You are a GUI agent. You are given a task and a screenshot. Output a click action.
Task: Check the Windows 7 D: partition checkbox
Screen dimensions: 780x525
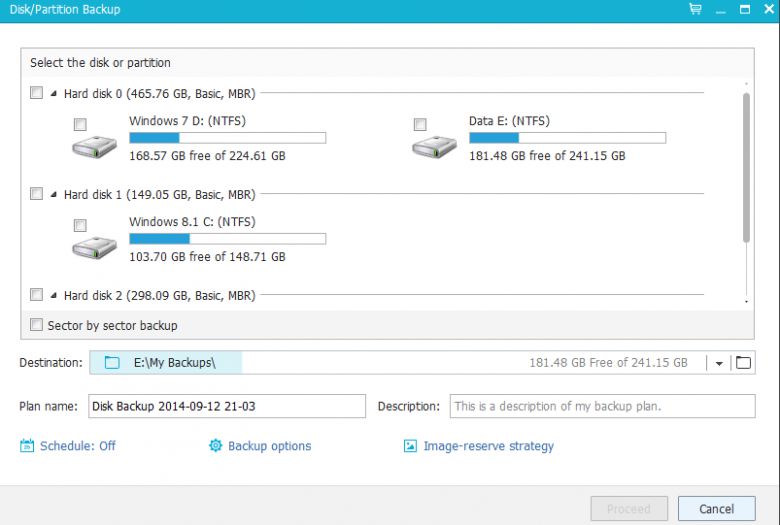(80, 124)
